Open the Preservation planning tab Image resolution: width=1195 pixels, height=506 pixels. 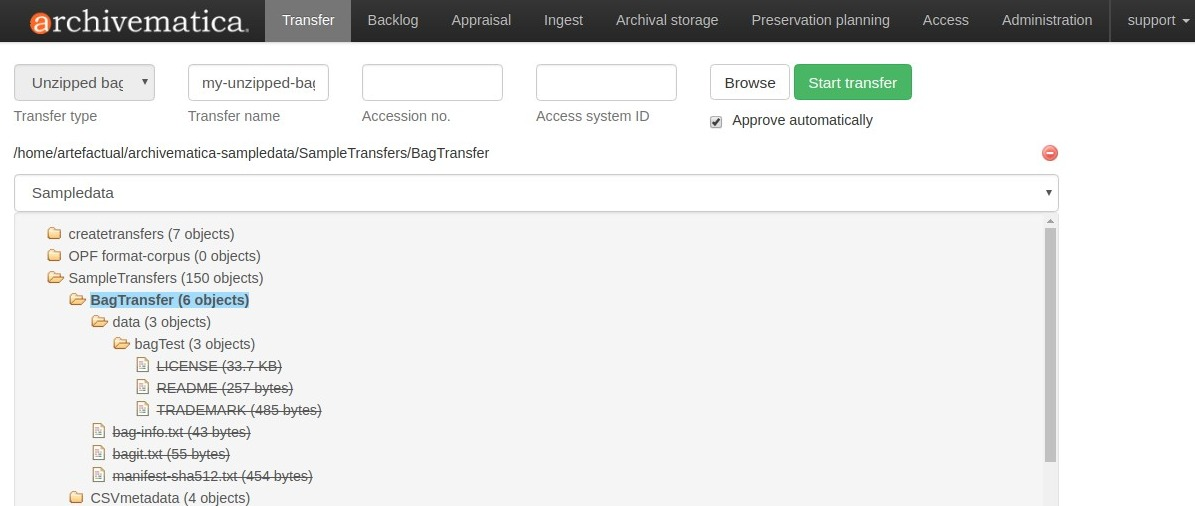[820, 20]
